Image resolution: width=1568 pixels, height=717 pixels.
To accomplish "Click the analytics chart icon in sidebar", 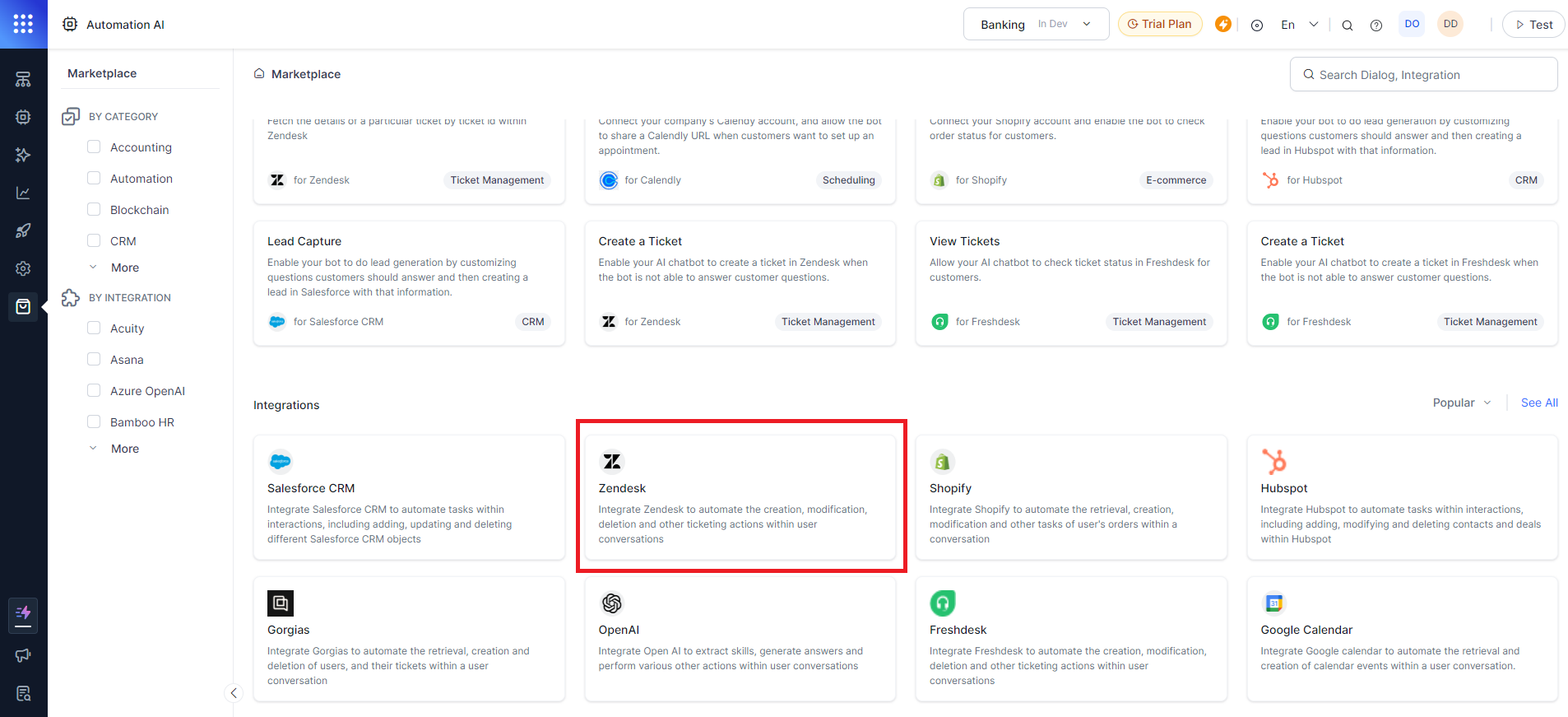I will pyautogui.click(x=23, y=193).
